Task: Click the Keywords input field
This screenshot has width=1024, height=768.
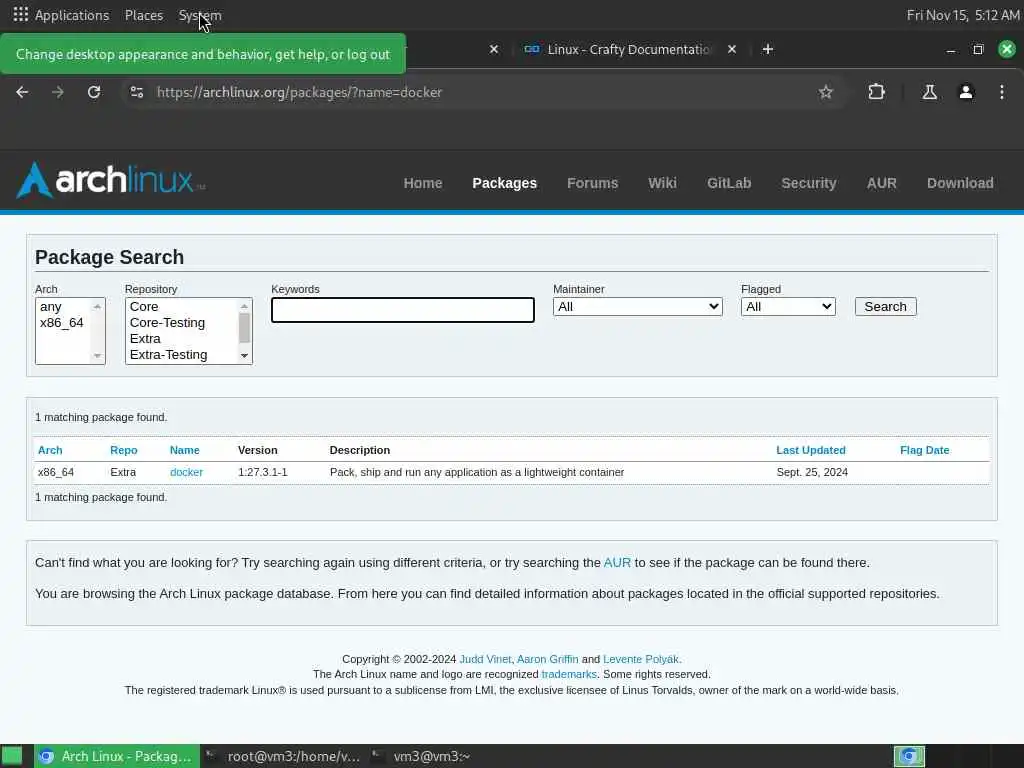Action: [x=403, y=310]
